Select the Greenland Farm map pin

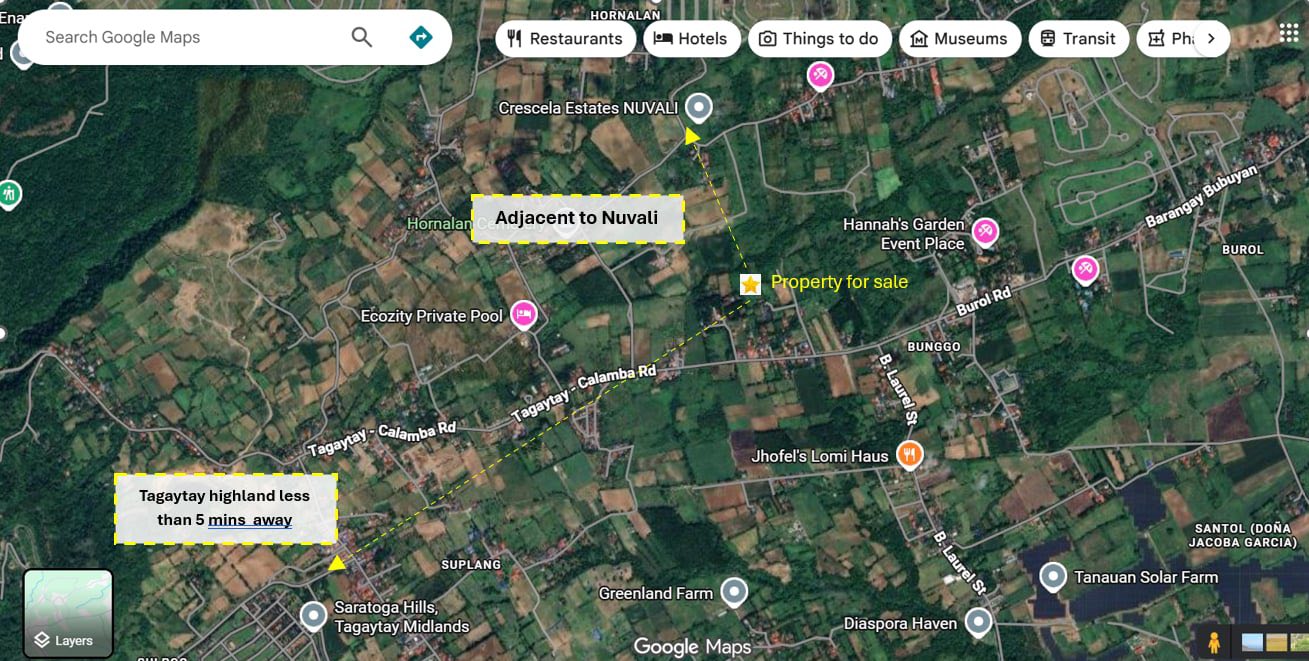tap(734, 592)
